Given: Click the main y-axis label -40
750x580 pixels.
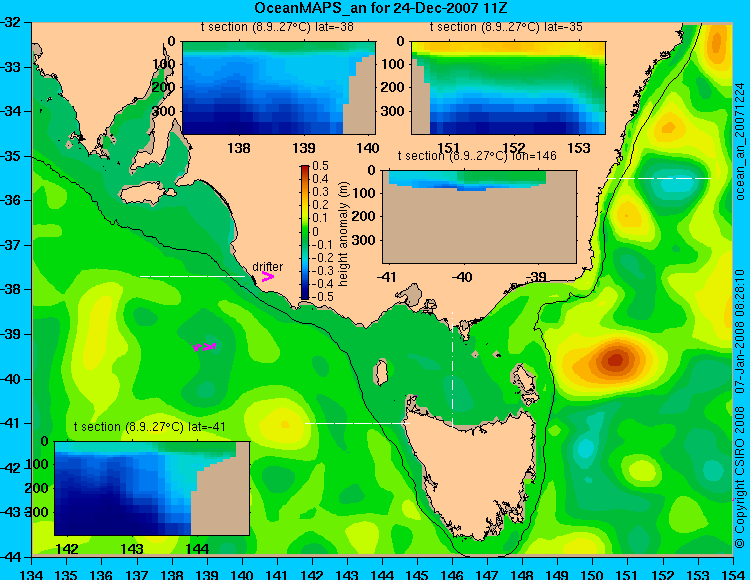Looking at the screenshot, I should pos(10,379).
